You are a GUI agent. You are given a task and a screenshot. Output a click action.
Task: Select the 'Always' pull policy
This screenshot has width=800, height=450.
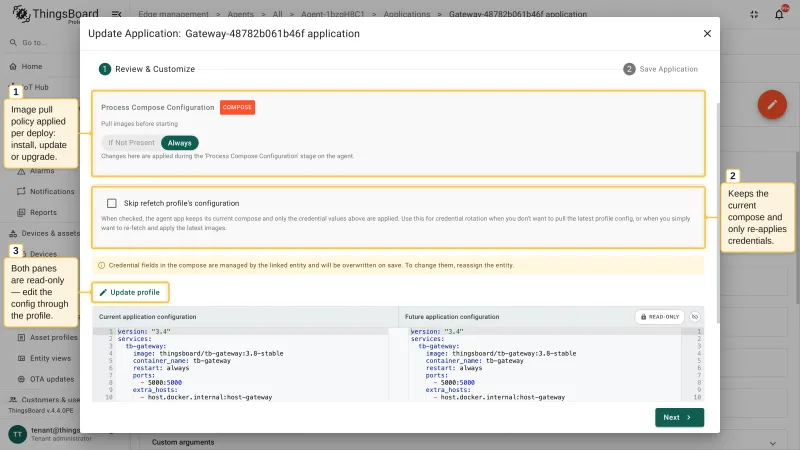[180, 143]
